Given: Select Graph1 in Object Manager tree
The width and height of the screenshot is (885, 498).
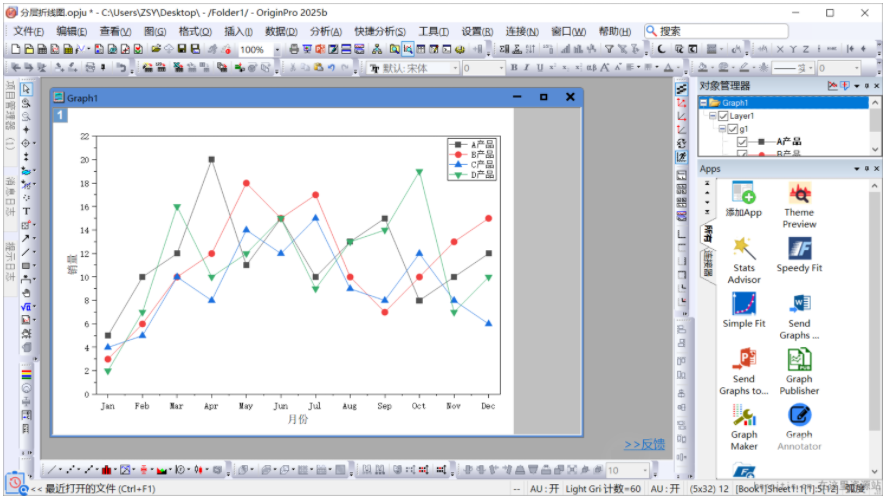Looking at the screenshot, I should click(735, 103).
